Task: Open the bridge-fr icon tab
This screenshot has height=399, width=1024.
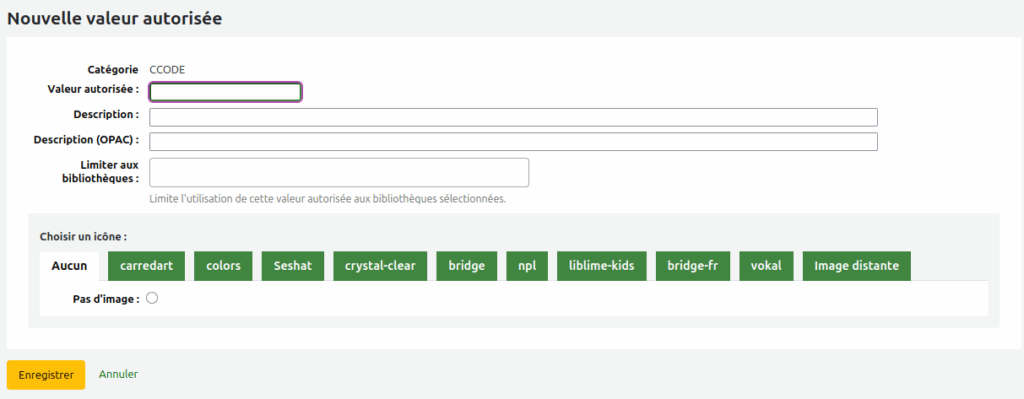Action: point(693,266)
